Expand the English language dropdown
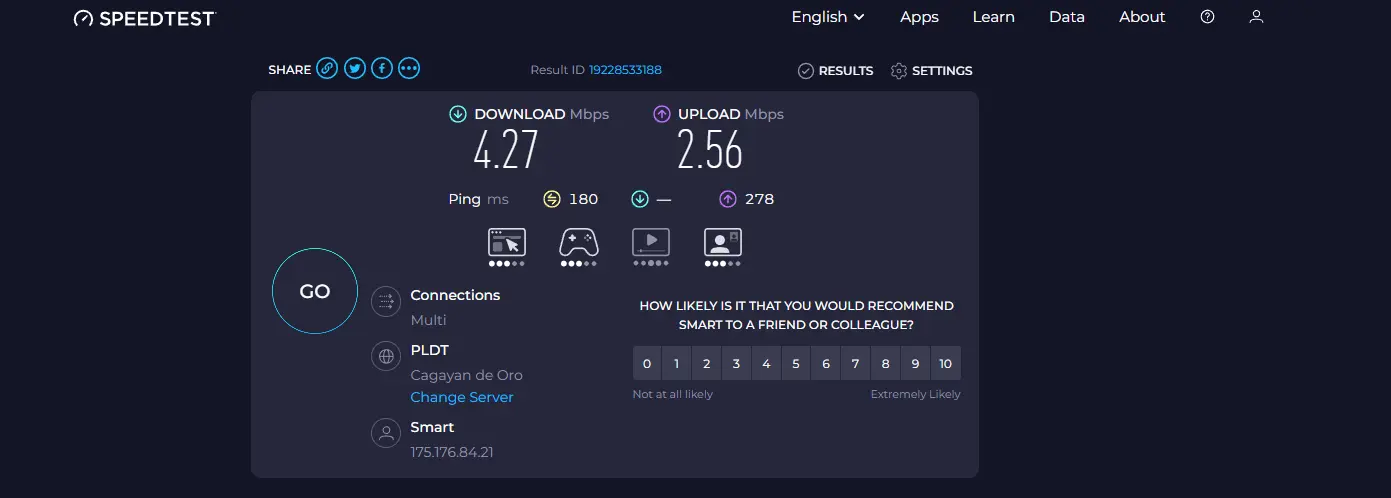 [828, 17]
